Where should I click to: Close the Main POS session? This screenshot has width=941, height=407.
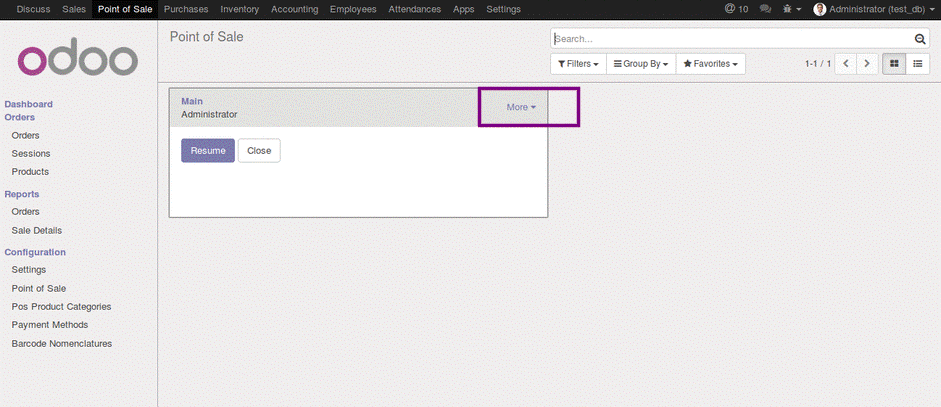pyautogui.click(x=259, y=151)
